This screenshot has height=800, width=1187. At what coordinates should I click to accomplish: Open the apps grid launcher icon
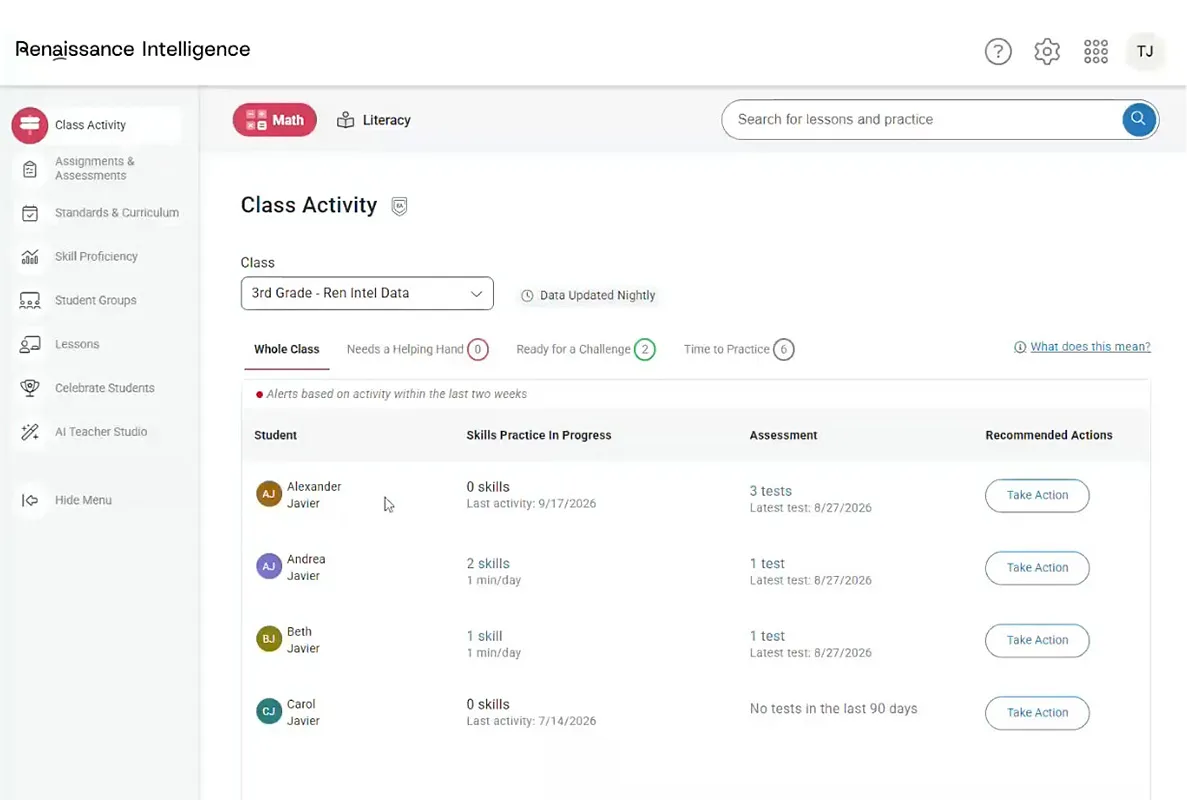click(x=1095, y=51)
